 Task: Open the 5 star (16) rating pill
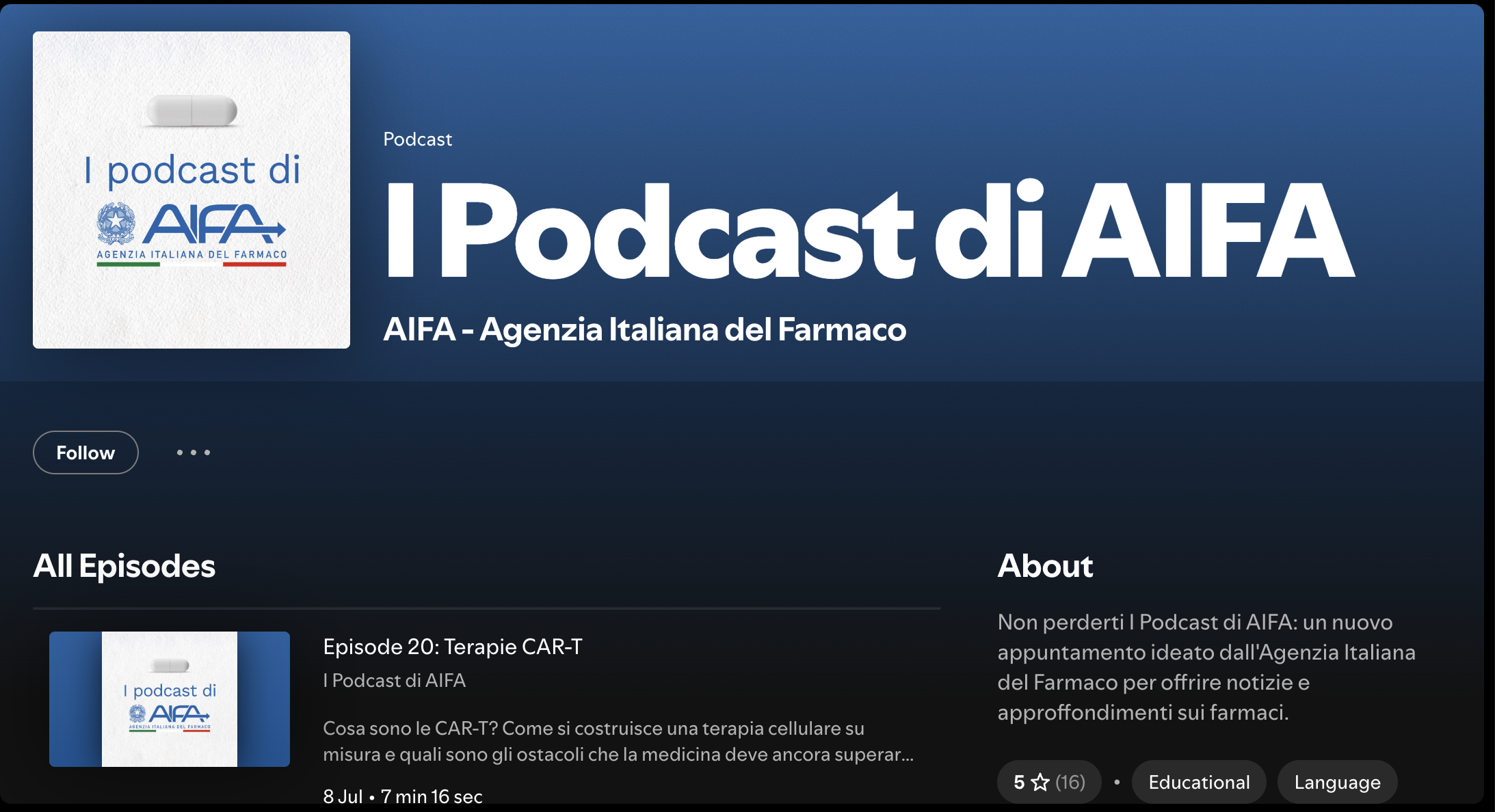pyautogui.click(x=1049, y=782)
